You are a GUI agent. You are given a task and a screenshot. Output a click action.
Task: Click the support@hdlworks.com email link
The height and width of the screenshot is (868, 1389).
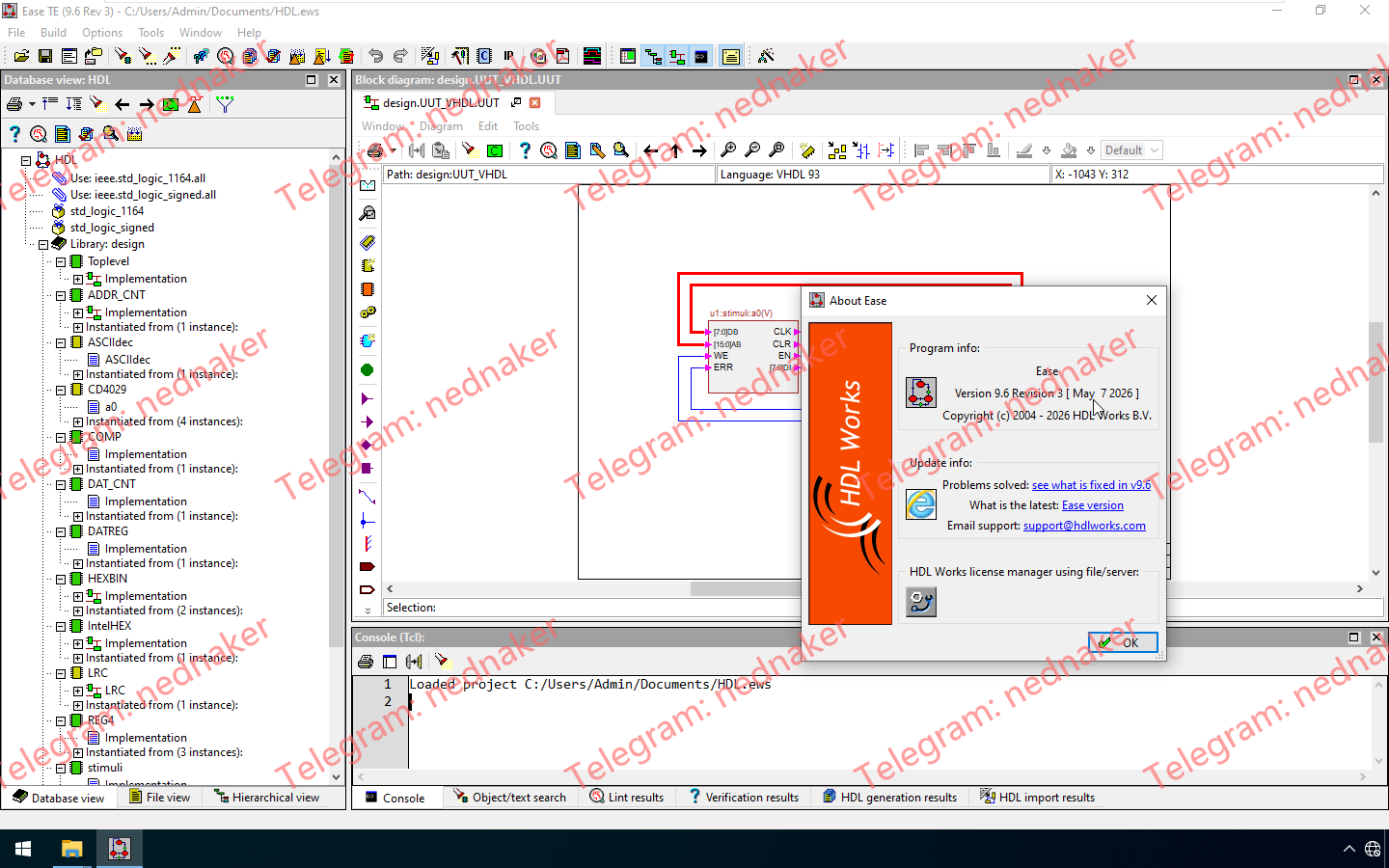coord(1084,526)
